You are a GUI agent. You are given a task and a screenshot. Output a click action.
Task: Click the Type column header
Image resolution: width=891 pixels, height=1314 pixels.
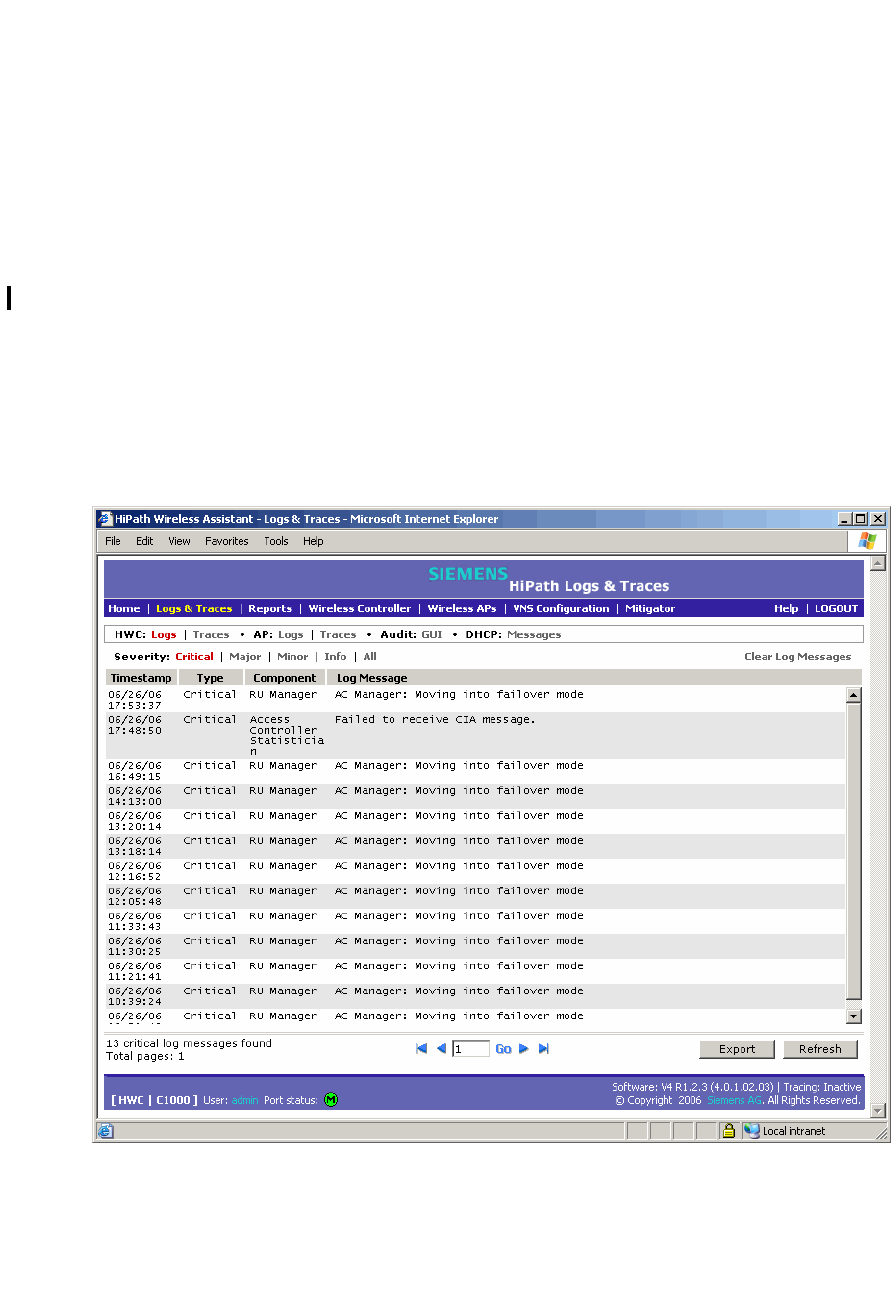(x=210, y=678)
